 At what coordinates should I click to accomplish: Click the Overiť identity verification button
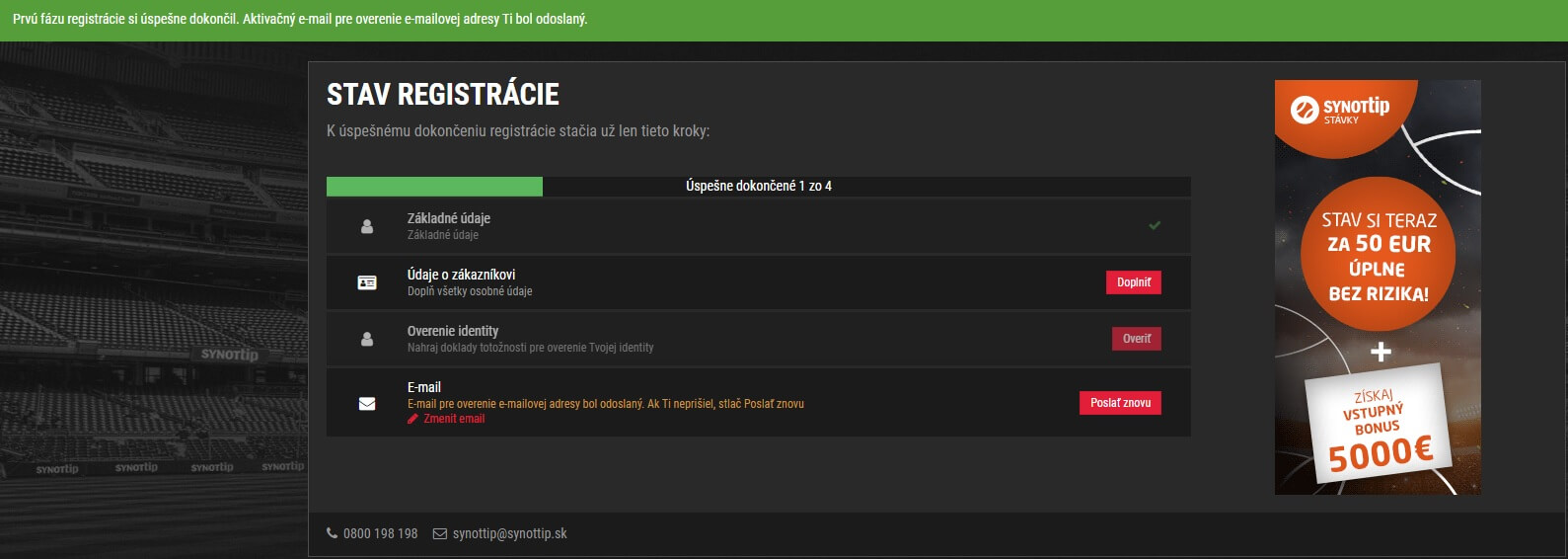1136,339
